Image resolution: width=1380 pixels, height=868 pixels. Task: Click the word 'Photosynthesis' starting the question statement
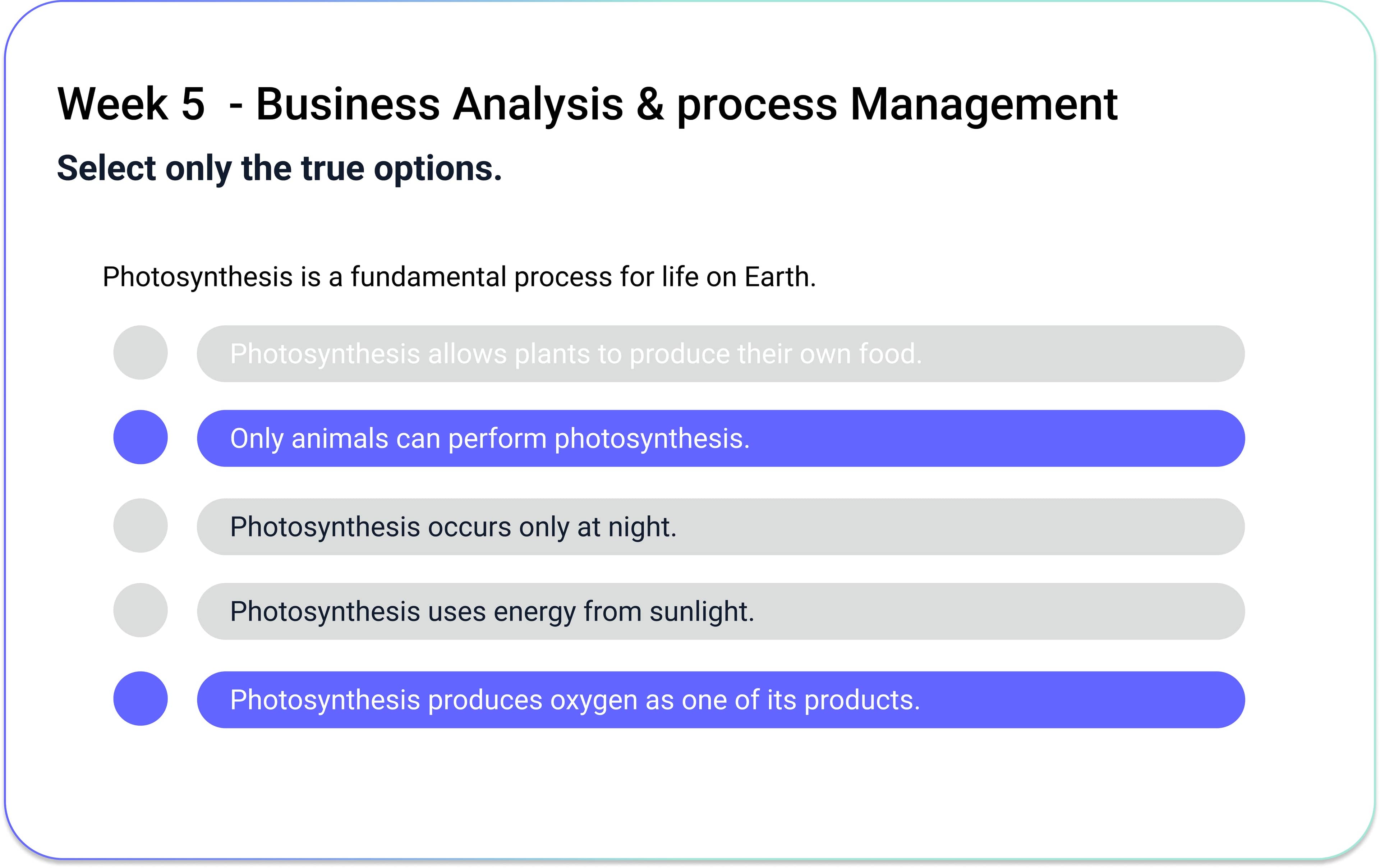coord(198,277)
